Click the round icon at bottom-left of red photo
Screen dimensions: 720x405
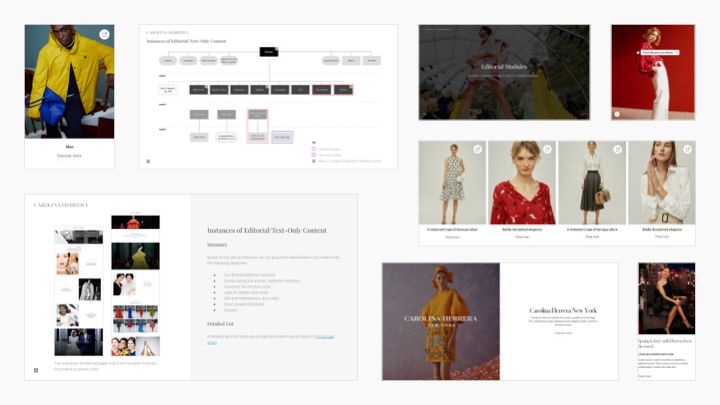click(617, 114)
